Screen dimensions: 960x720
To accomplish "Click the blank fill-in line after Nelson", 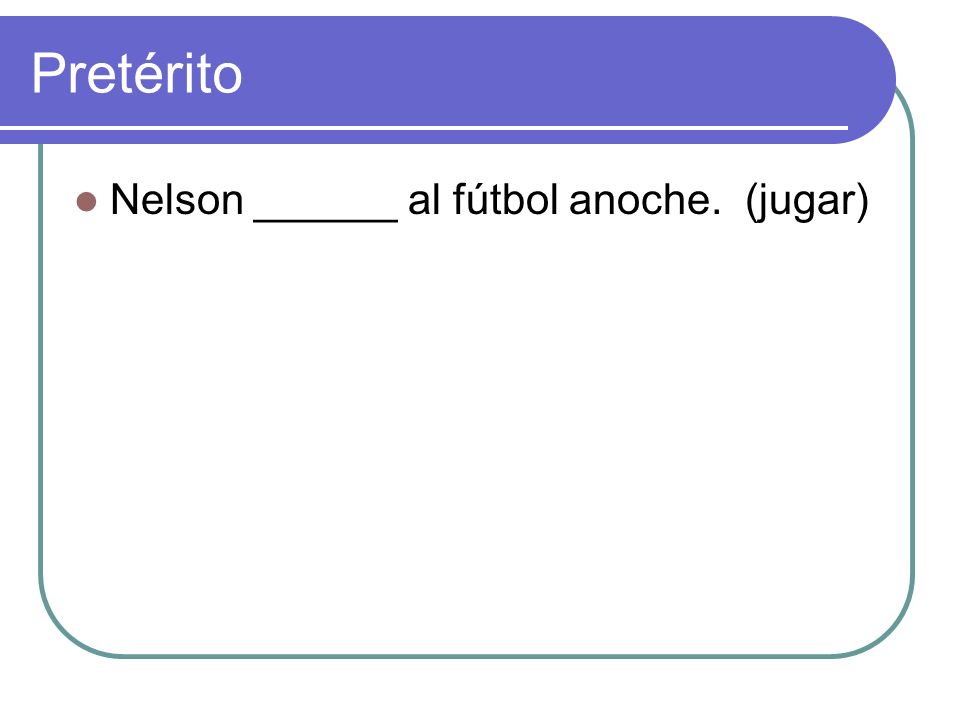I will [x=326, y=220].
